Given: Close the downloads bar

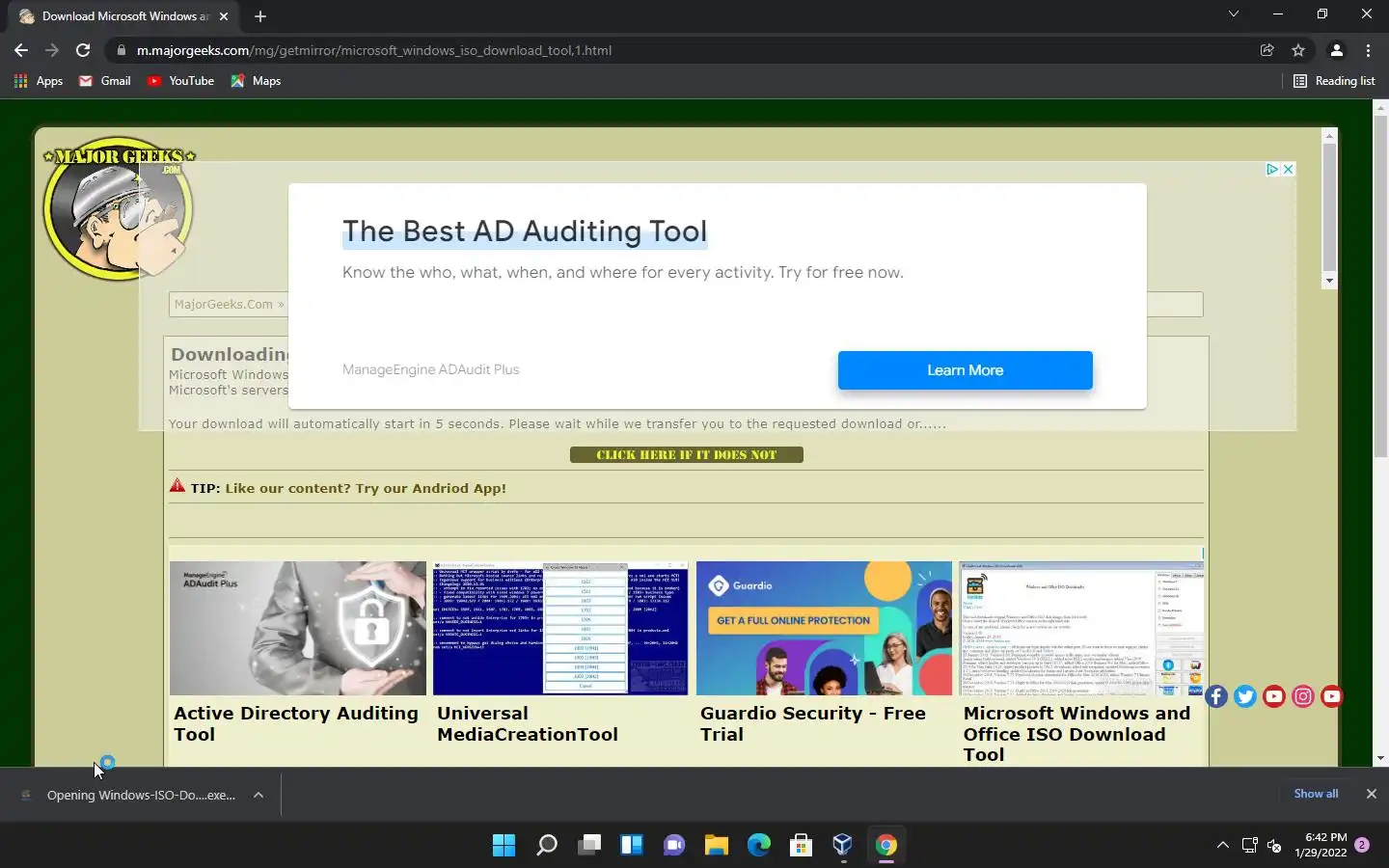Looking at the screenshot, I should [x=1371, y=794].
